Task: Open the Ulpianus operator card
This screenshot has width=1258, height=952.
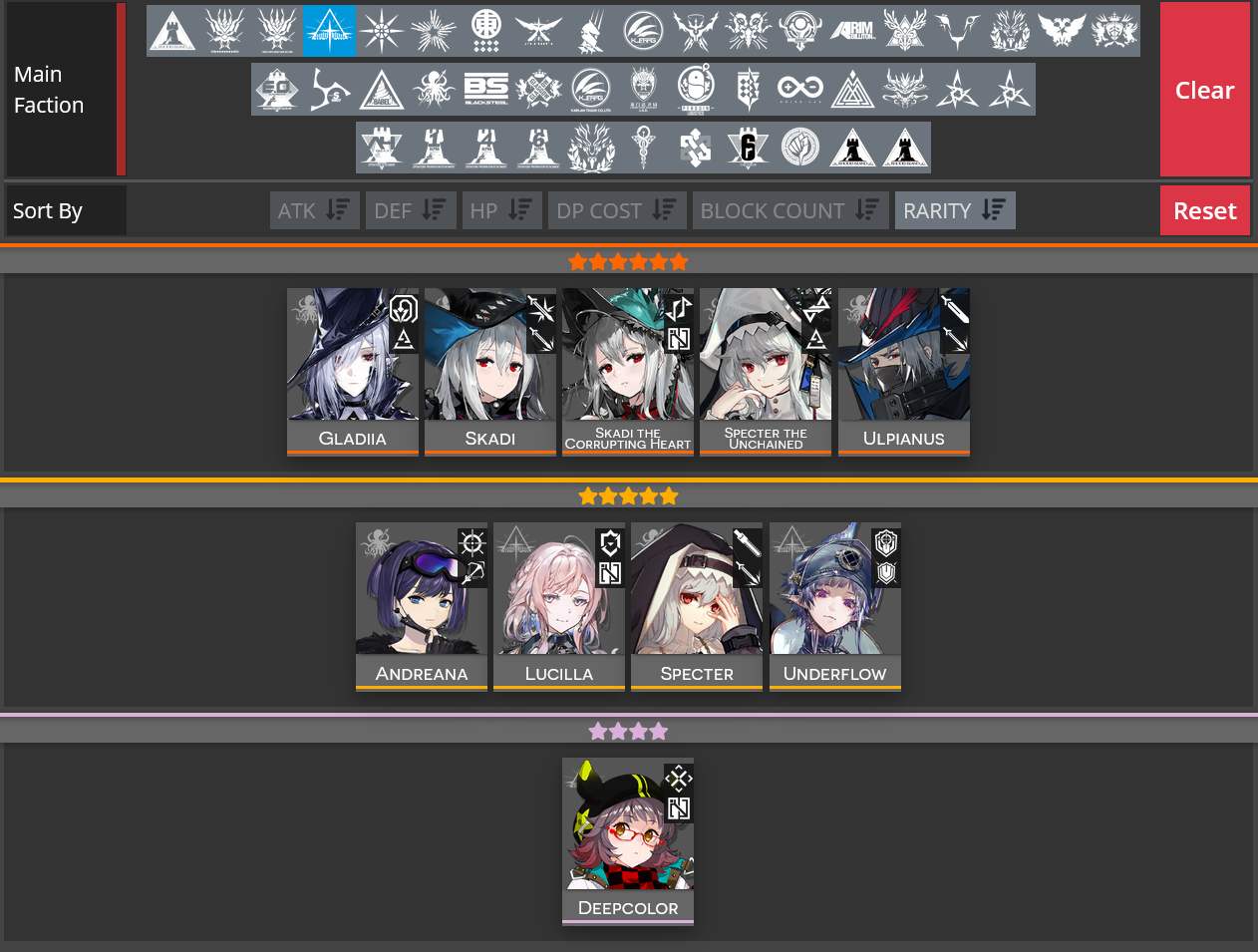Action: [x=904, y=372]
